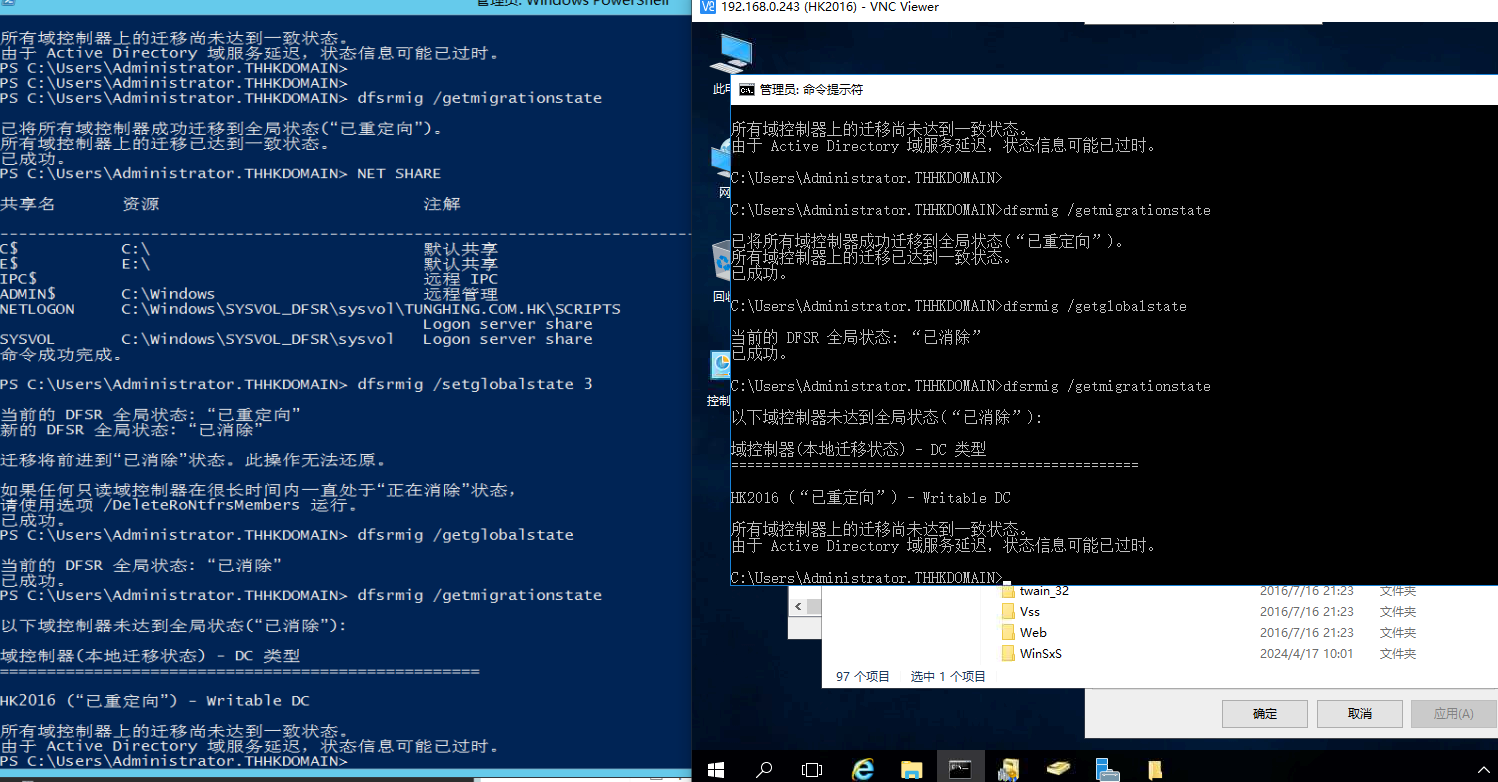The height and width of the screenshot is (782, 1498).
Task: Click the command prompt title bar icon
Action: (x=746, y=89)
